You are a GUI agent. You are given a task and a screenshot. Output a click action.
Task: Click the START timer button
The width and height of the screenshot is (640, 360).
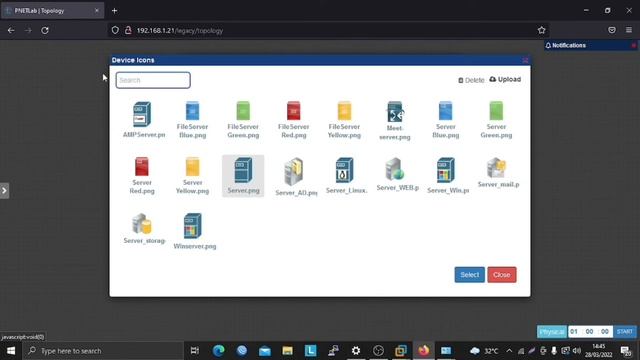click(624, 331)
